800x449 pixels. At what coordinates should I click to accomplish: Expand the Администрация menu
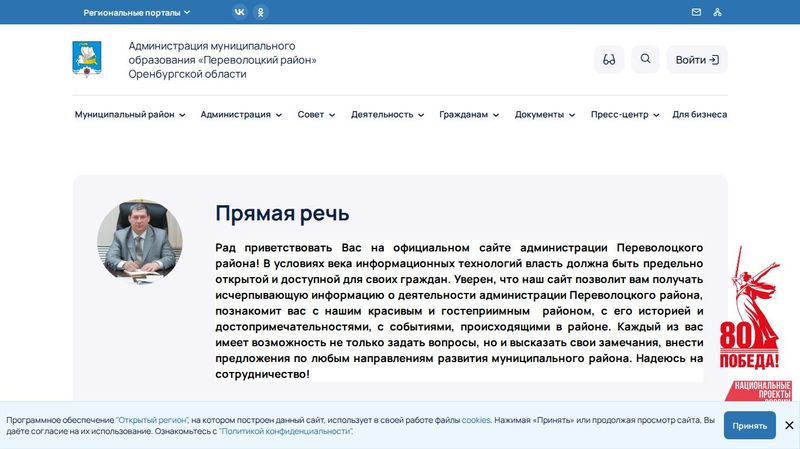pyautogui.click(x=241, y=114)
